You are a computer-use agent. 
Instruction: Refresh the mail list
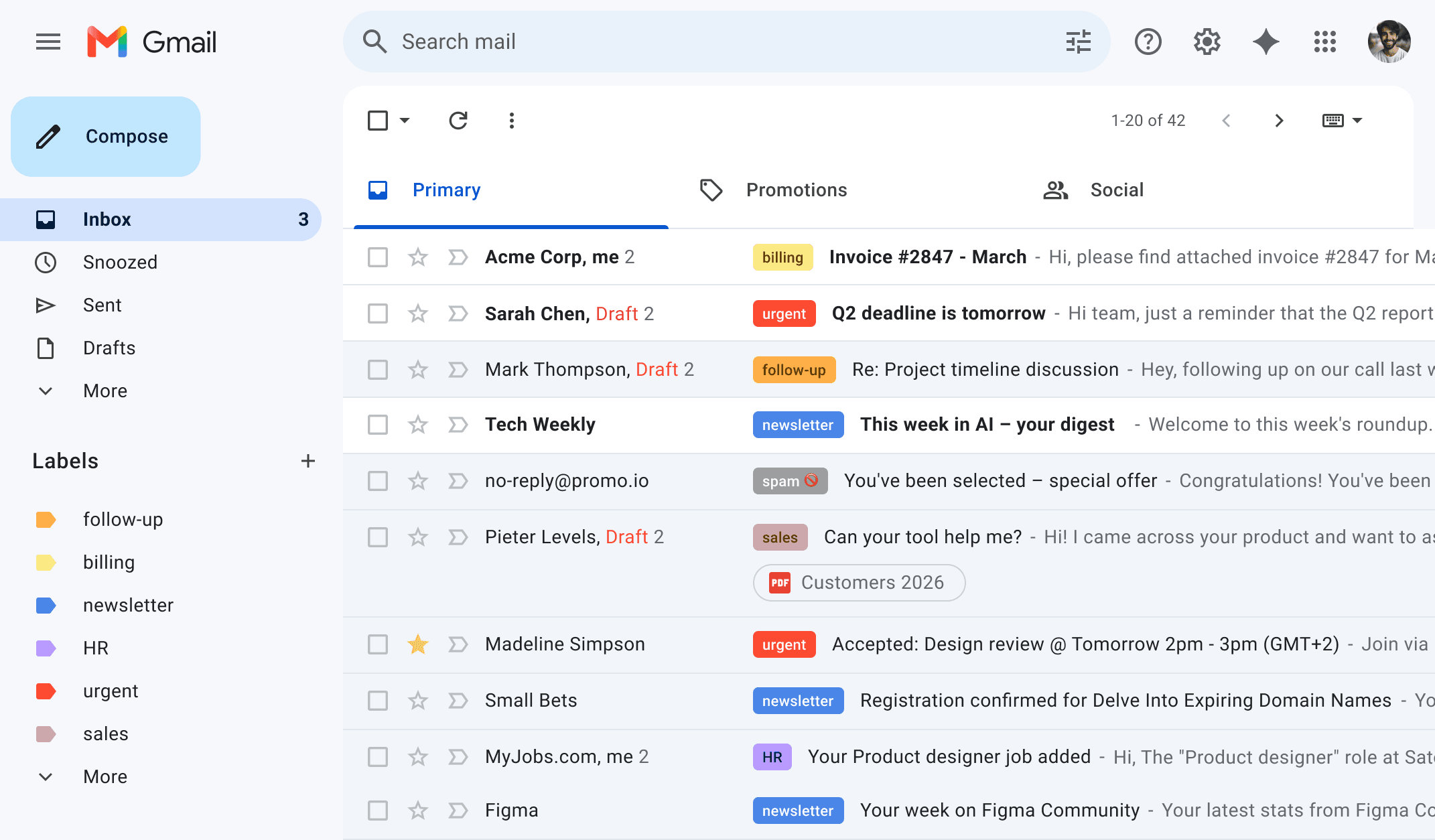458,121
